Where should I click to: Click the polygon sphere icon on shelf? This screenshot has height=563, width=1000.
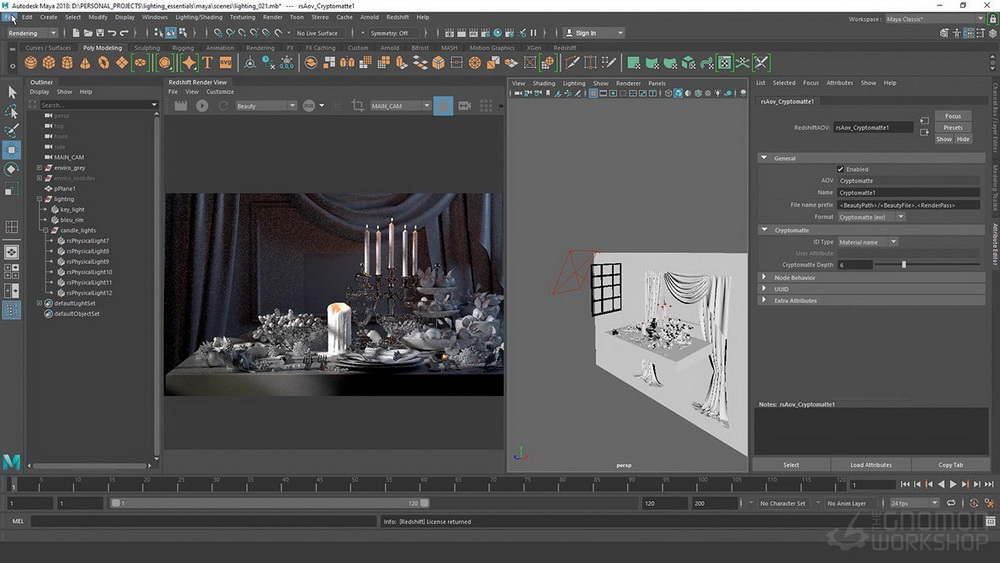coord(31,62)
